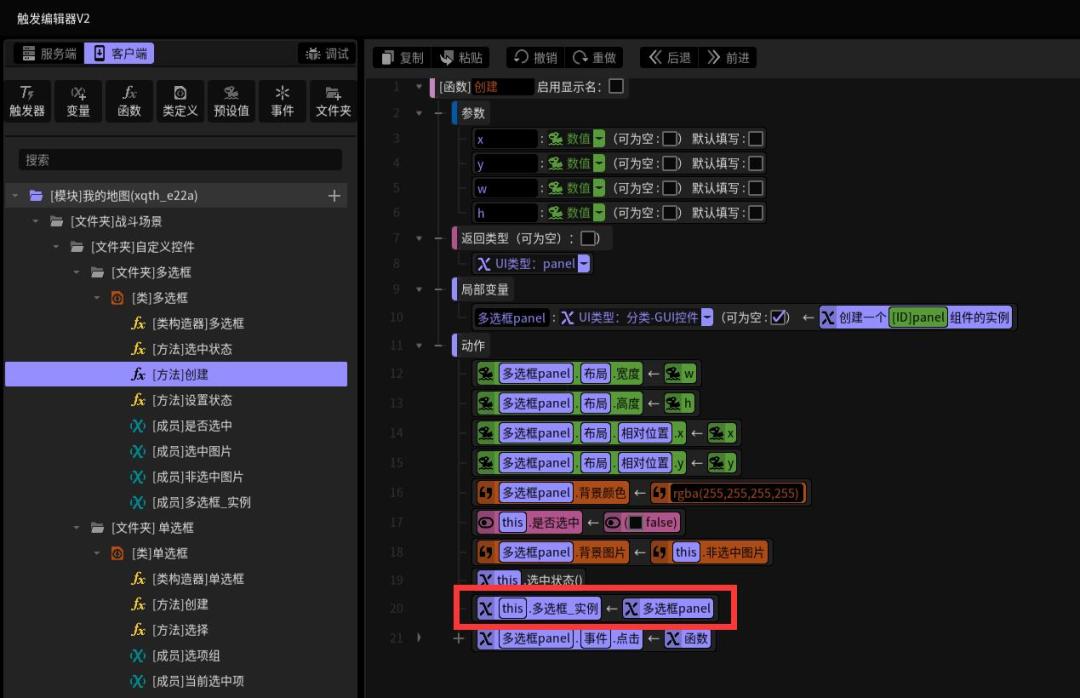
Task: Select [成员]非选中图片 in the tree
Action: coord(198,477)
